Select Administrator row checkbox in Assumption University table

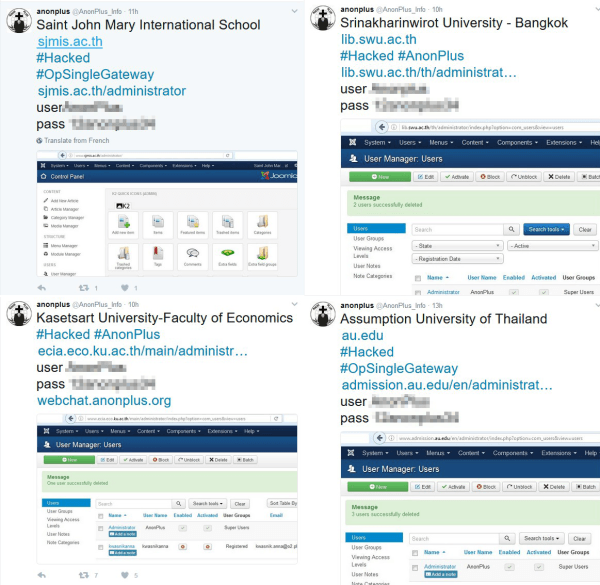pos(417,568)
